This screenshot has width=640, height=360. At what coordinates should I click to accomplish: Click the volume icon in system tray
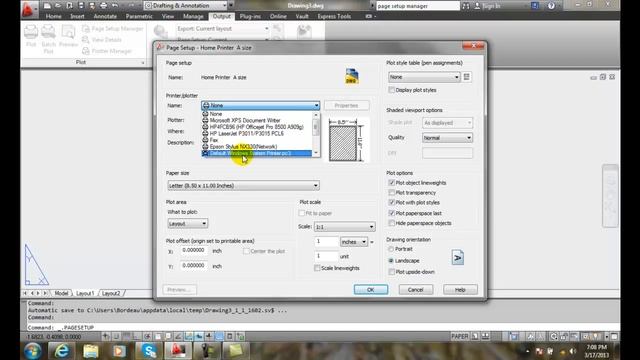[573, 351]
